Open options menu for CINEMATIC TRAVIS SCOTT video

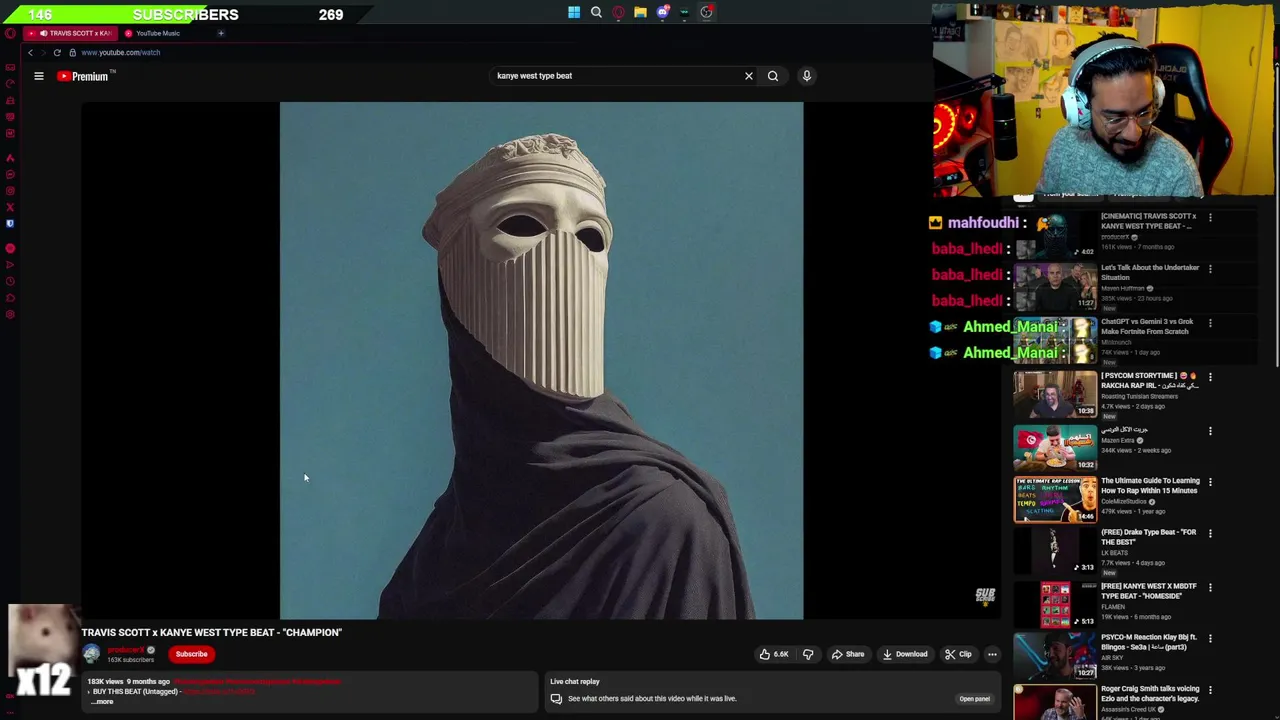1210,217
